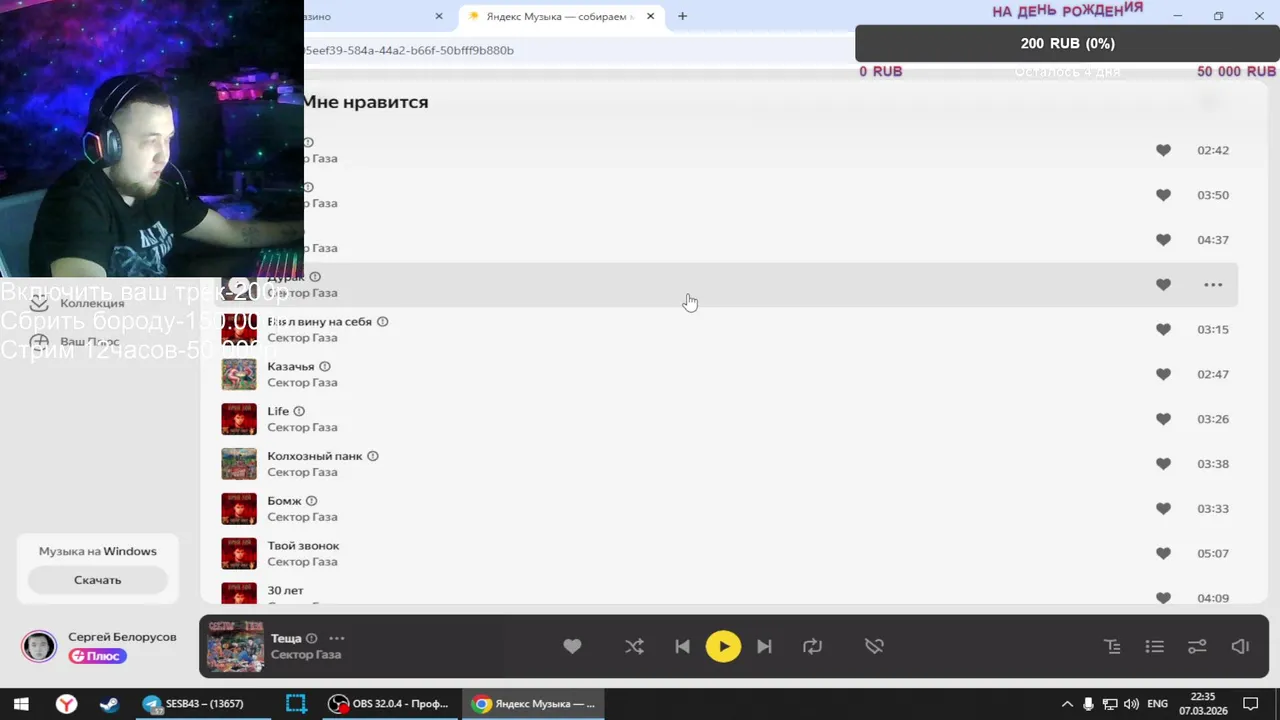Viewport: 1280px width, 720px height.
Task: Play Казачья via its cover thumbnail
Action: coord(239,374)
